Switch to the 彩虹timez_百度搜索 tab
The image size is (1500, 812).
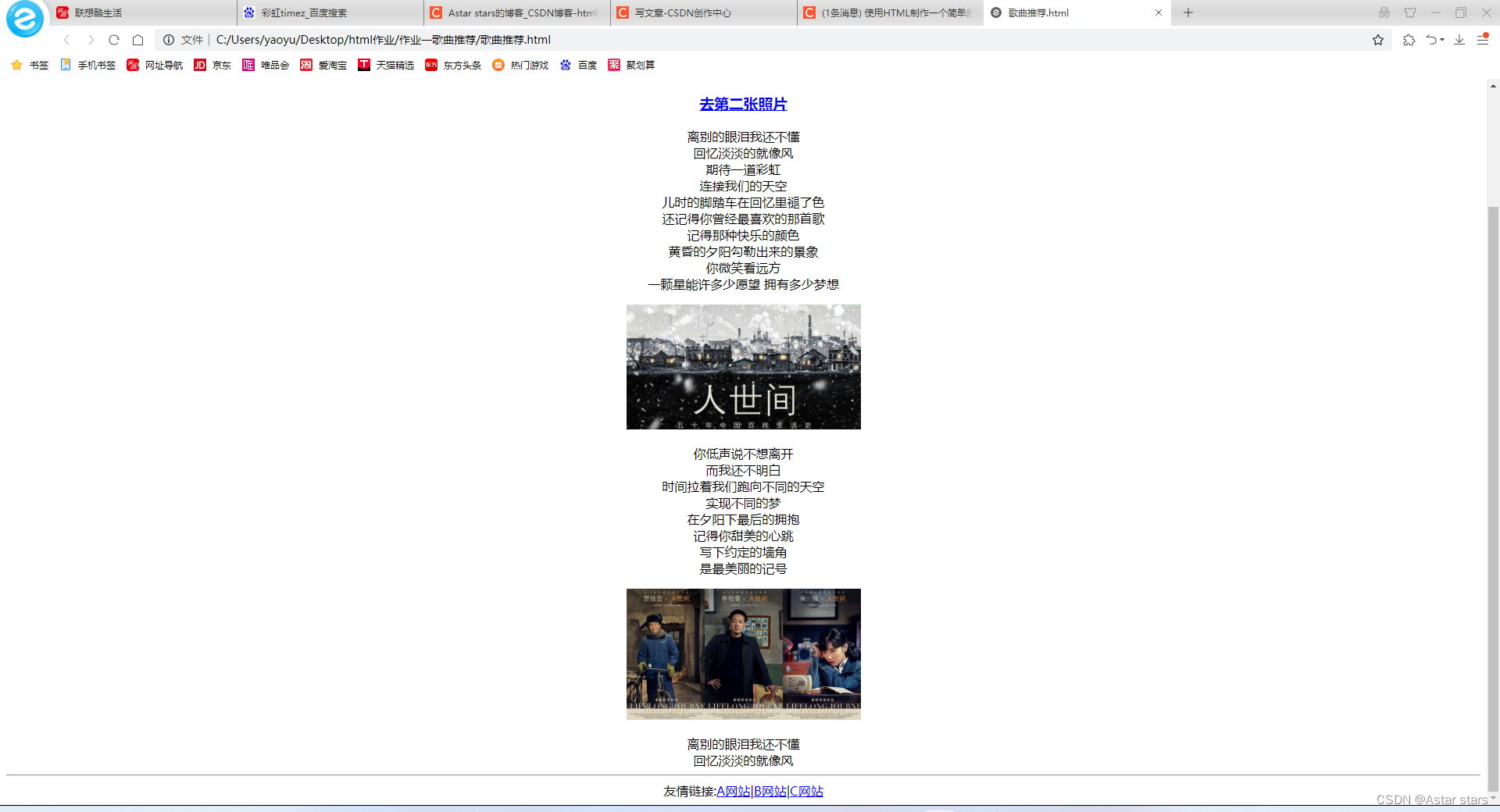click(330, 12)
